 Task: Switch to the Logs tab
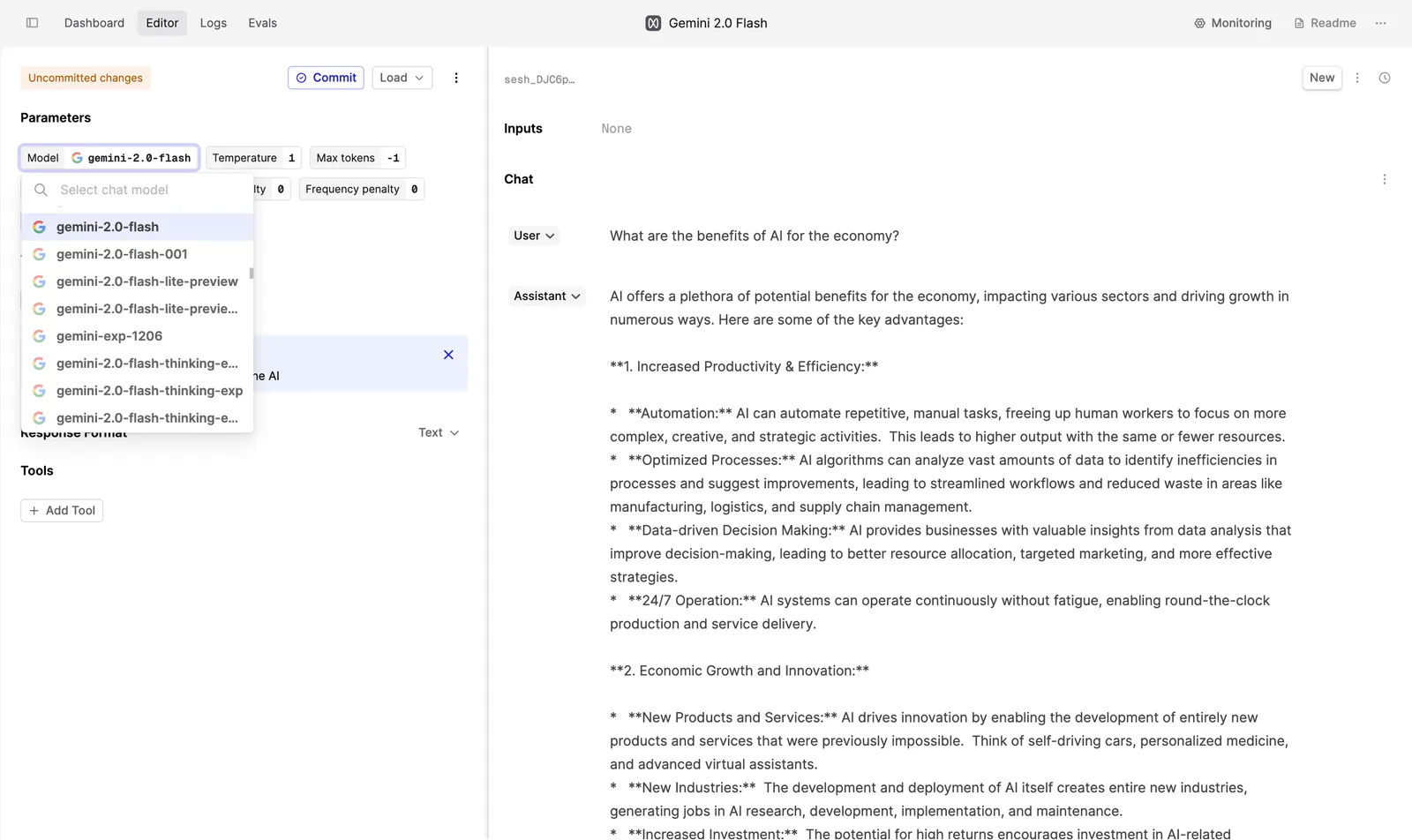[214, 23]
